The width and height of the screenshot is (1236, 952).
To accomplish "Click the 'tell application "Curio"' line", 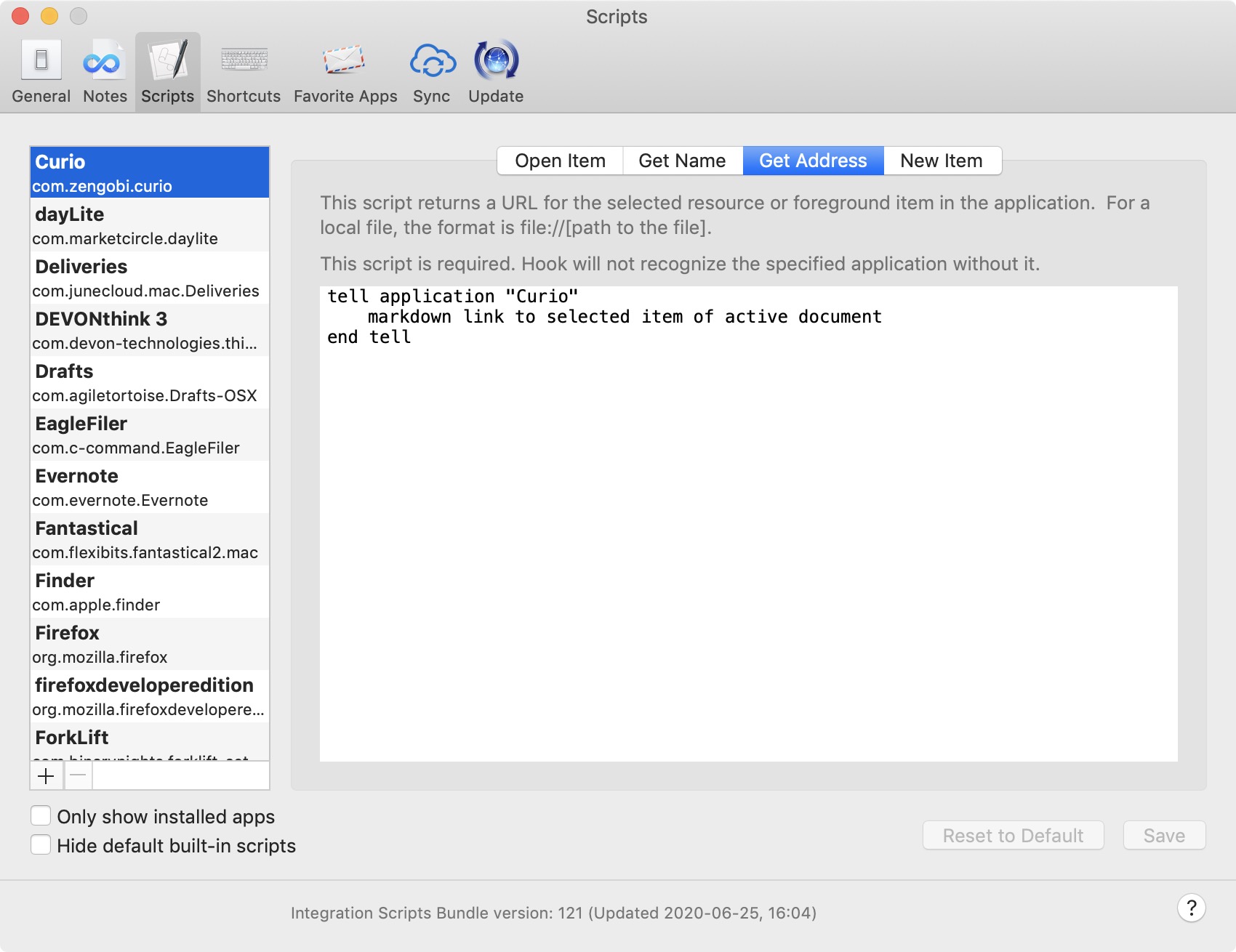I will pos(452,297).
